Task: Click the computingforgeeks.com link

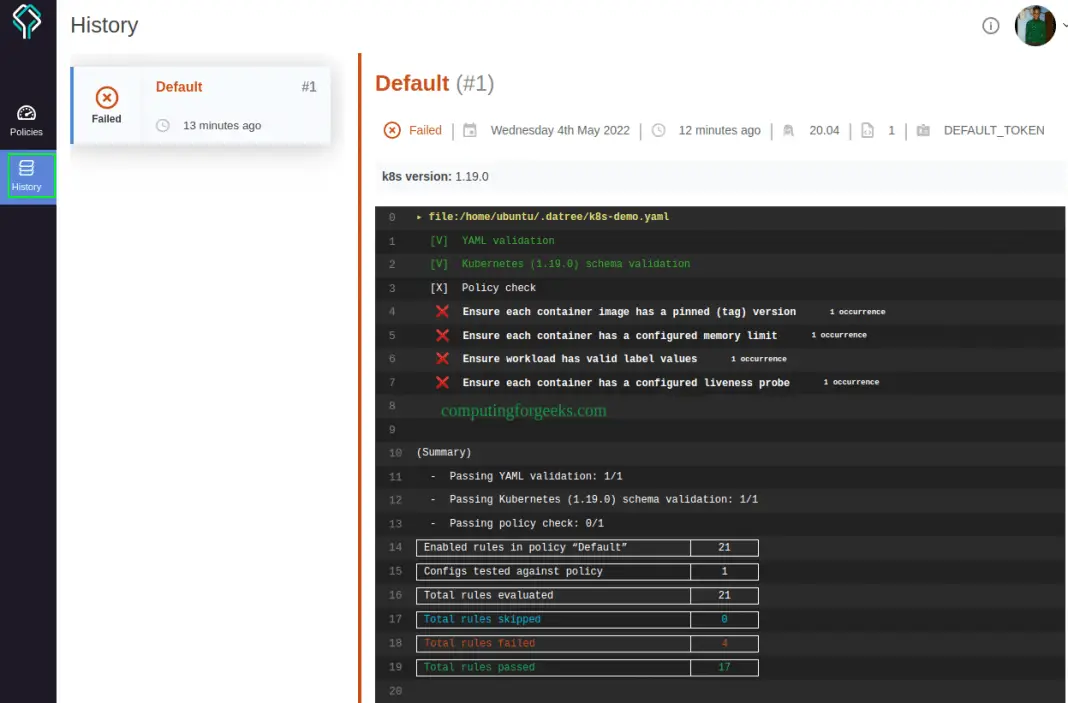Action: click(x=522, y=410)
